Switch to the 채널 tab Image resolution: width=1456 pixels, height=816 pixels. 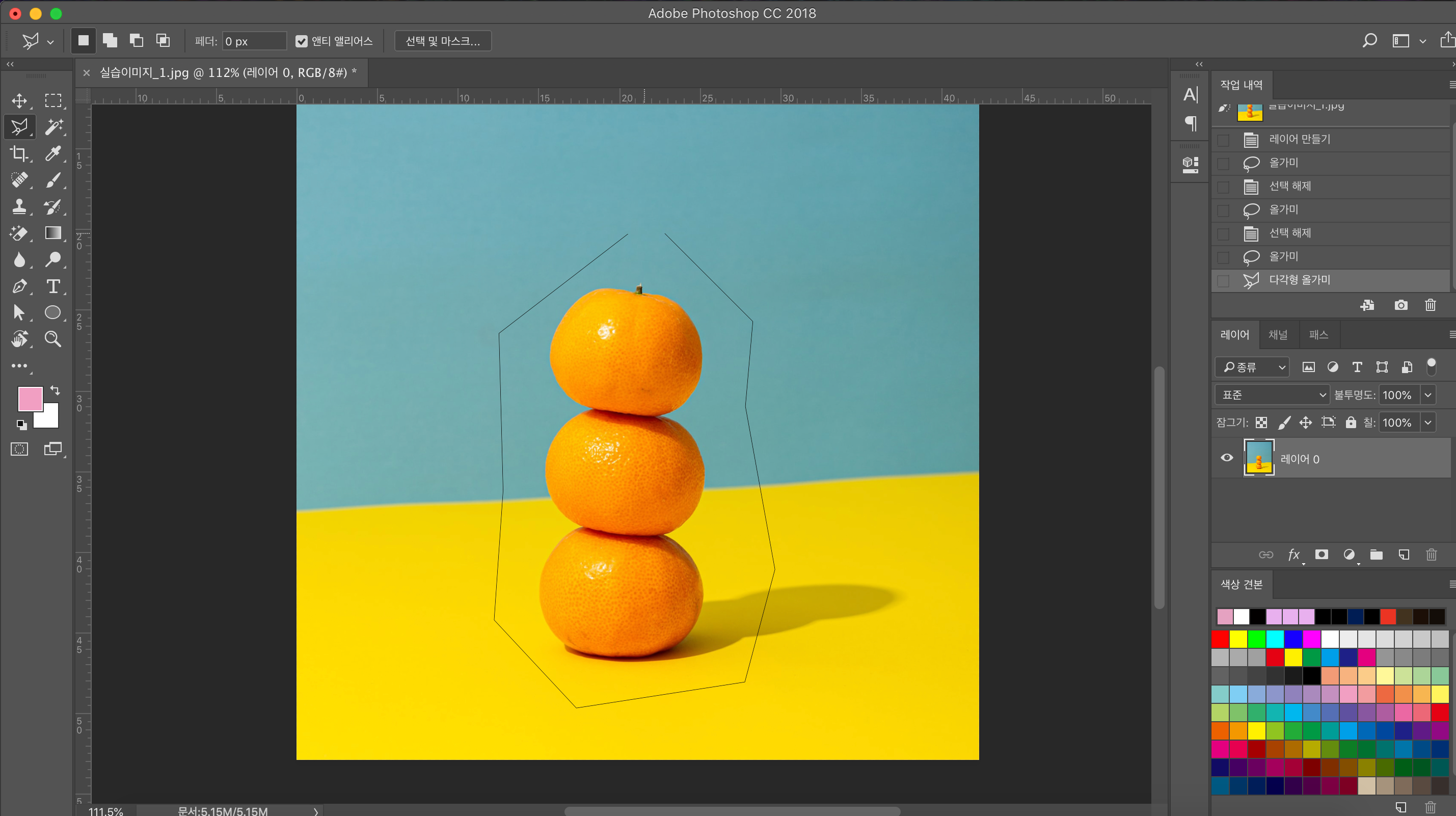(x=1277, y=335)
